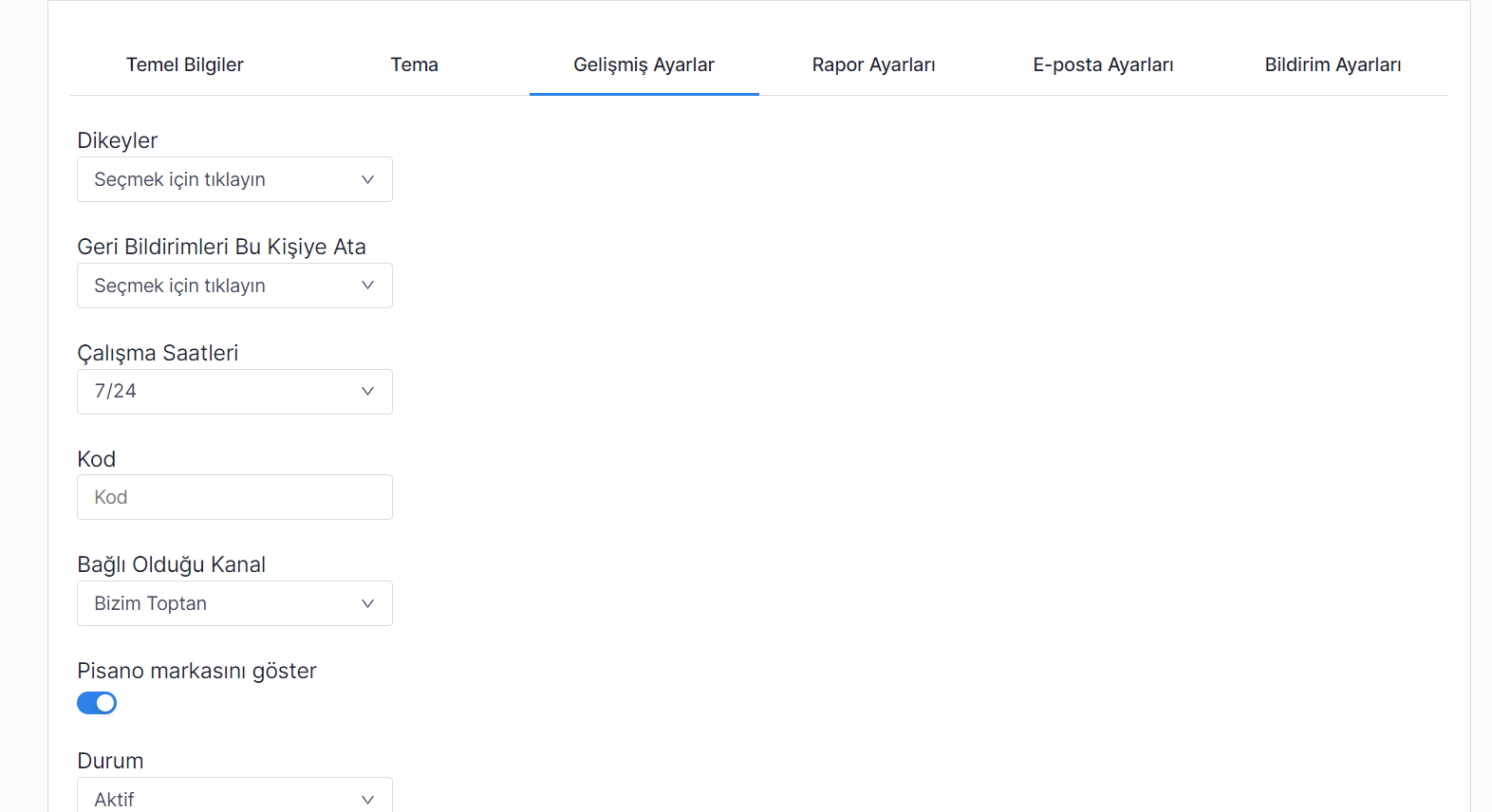1492x812 pixels.
Task: Open the Dikeyler selection dropdown
Action: 218,180
